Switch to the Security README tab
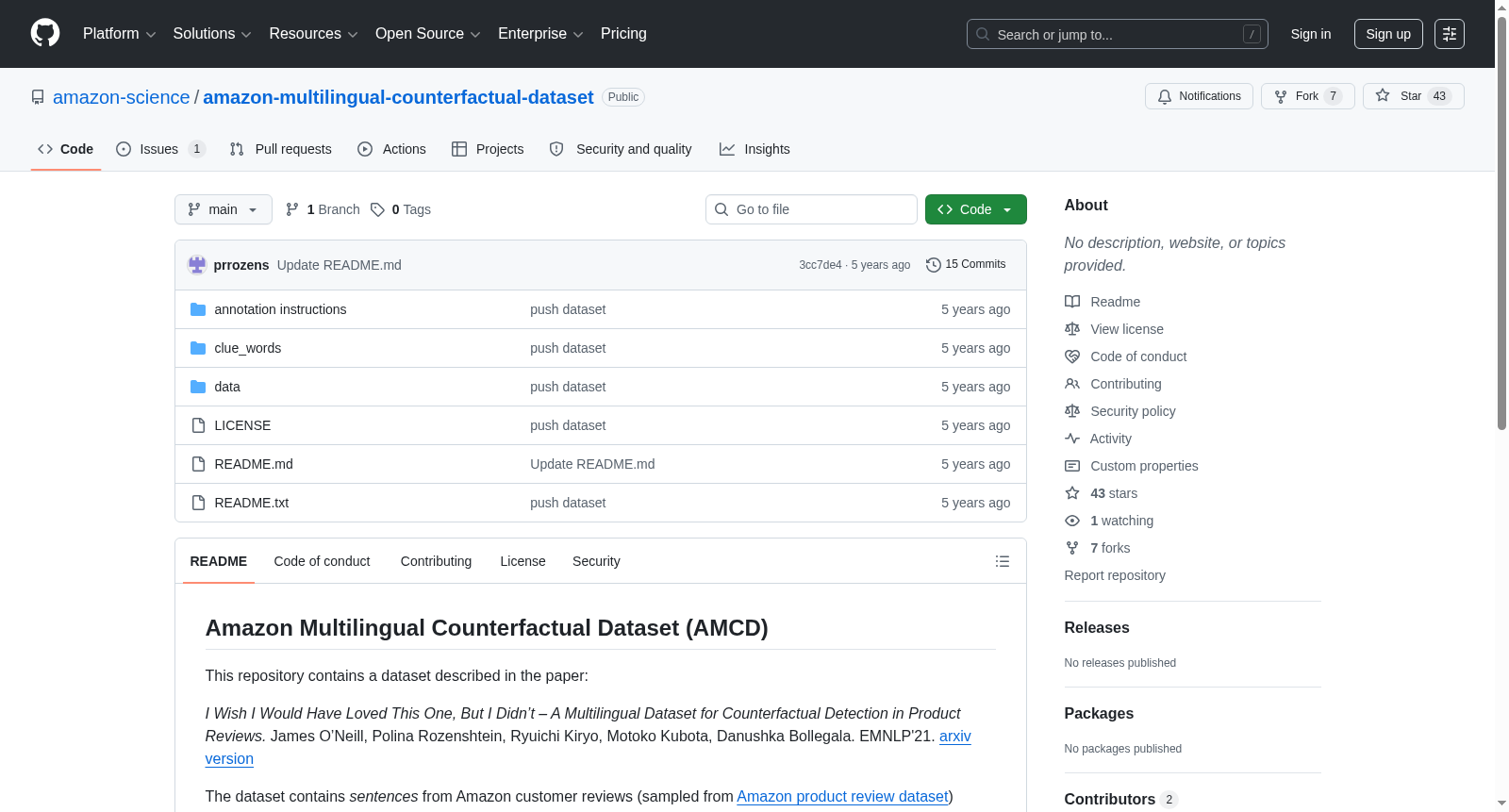Image resolution: width=1509 pixels, height=812 pixels. point(596,561)
